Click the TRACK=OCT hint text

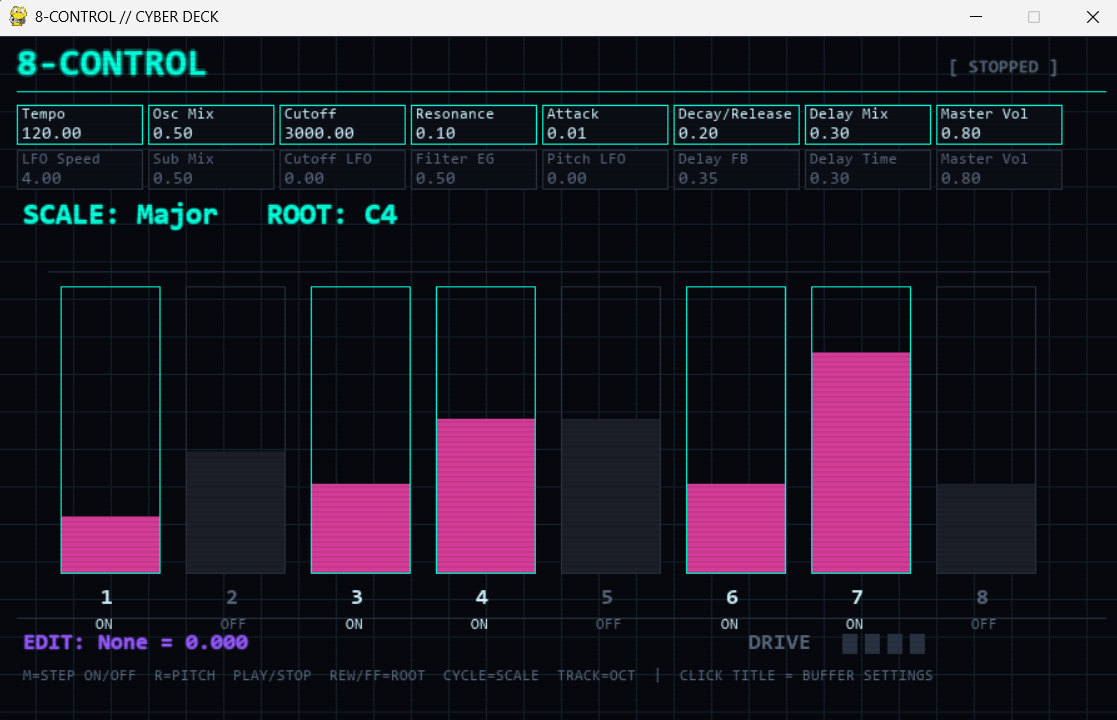pos(596,675)
